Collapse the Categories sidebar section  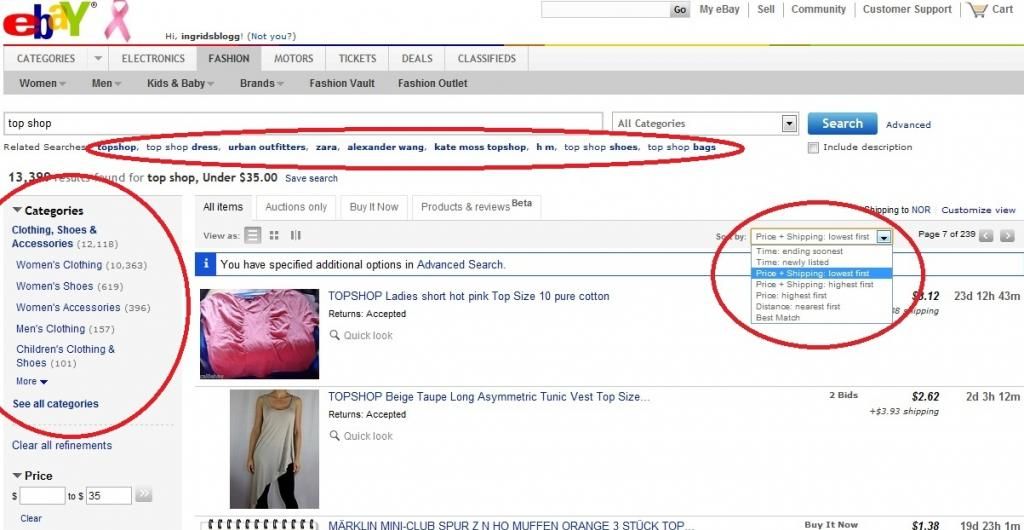(18, 210)
